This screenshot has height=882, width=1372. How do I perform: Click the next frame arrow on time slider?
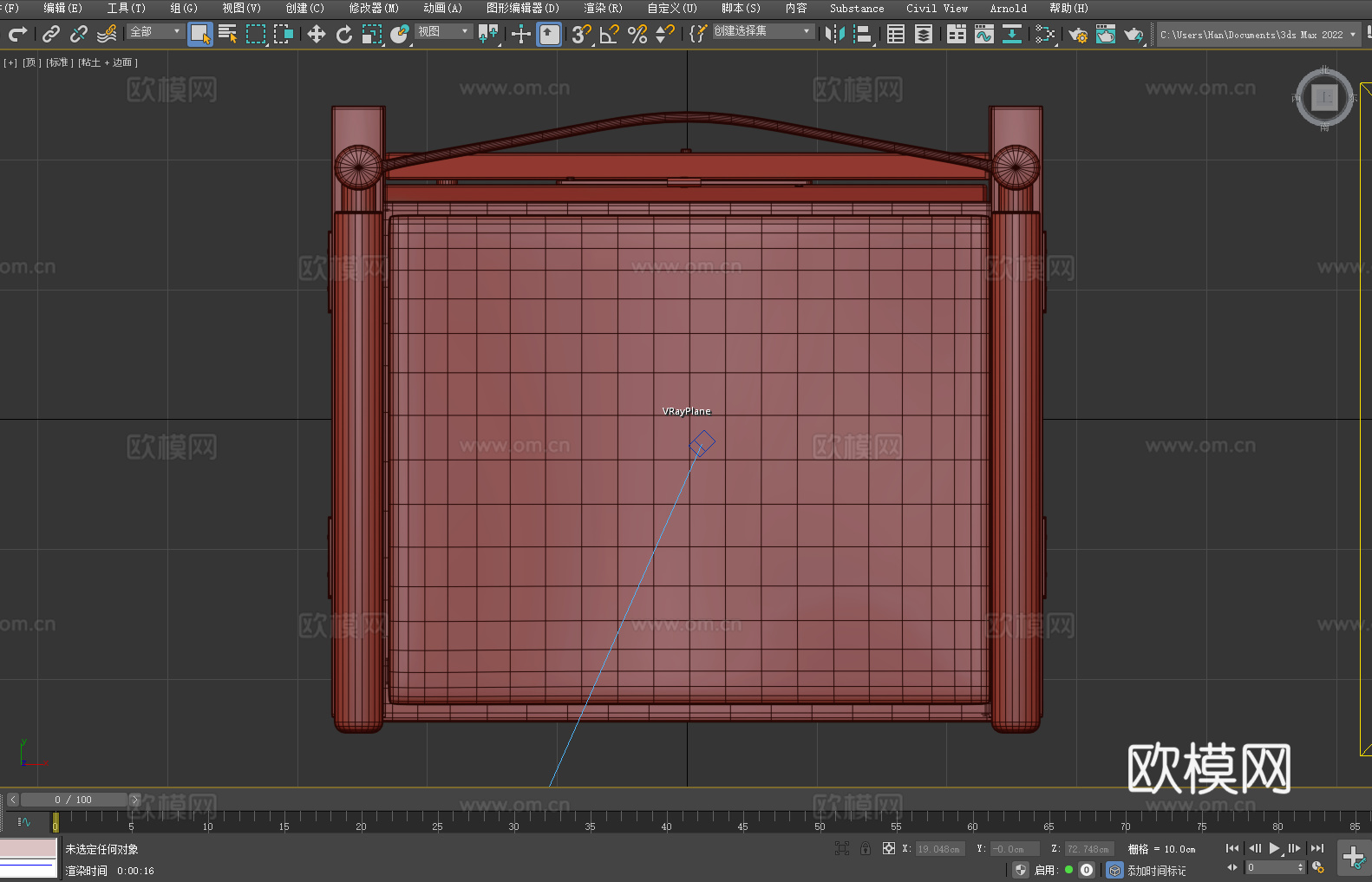pyautogui.click(x=134, y=800)
